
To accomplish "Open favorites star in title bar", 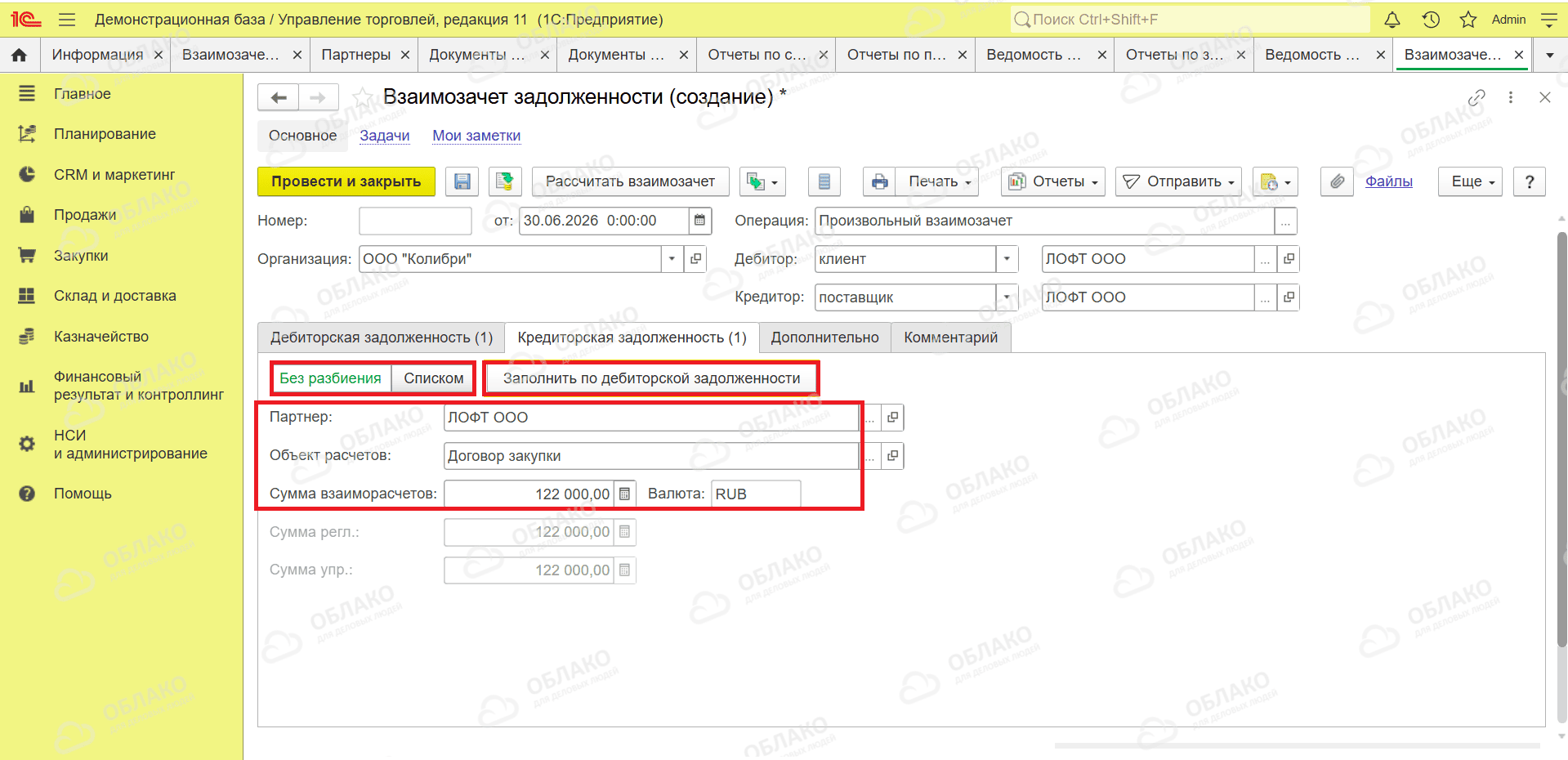I will (x=1468, y=20).
